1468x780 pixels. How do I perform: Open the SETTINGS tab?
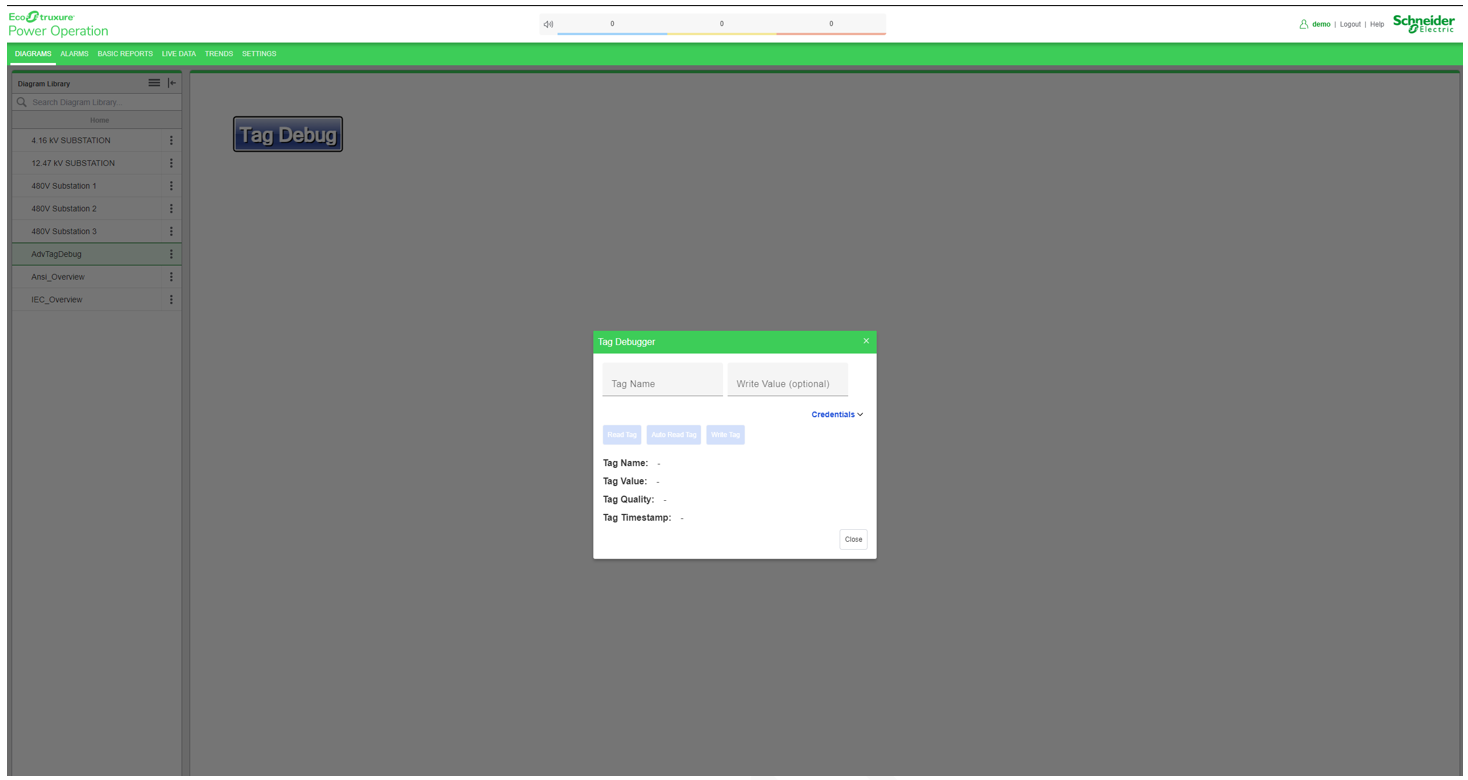pyautogui.click(x=259, y=54)
